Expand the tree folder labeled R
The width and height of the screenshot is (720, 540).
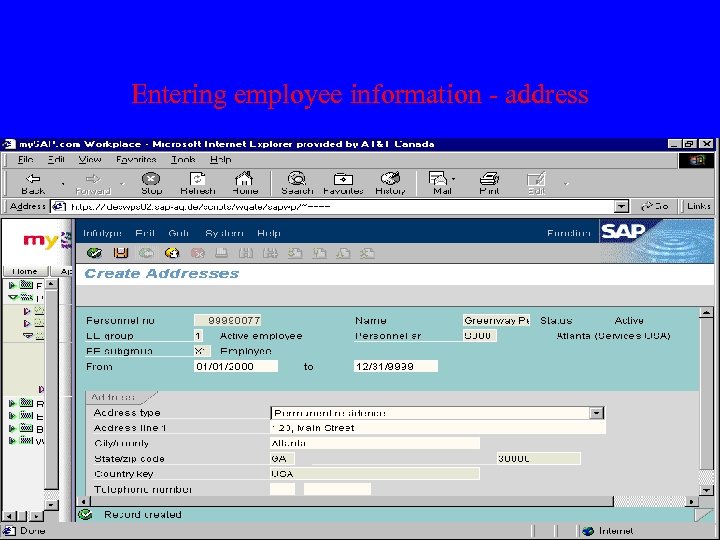(12, 404)
